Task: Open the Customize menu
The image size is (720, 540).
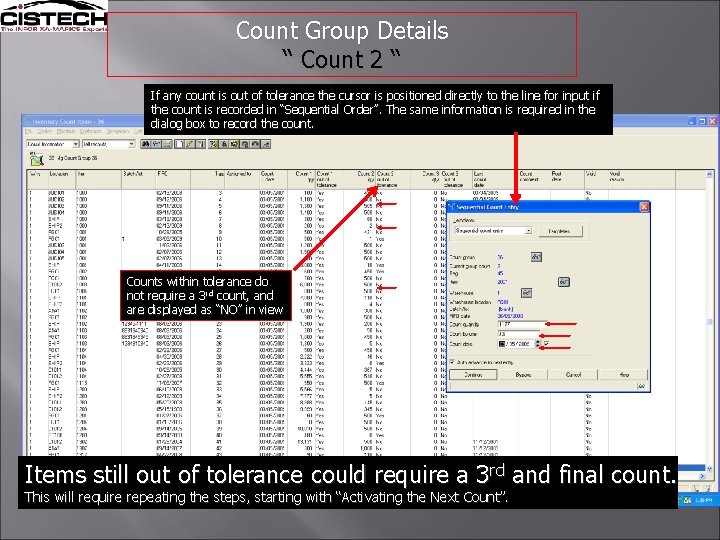Action: (x=90, y=131)
